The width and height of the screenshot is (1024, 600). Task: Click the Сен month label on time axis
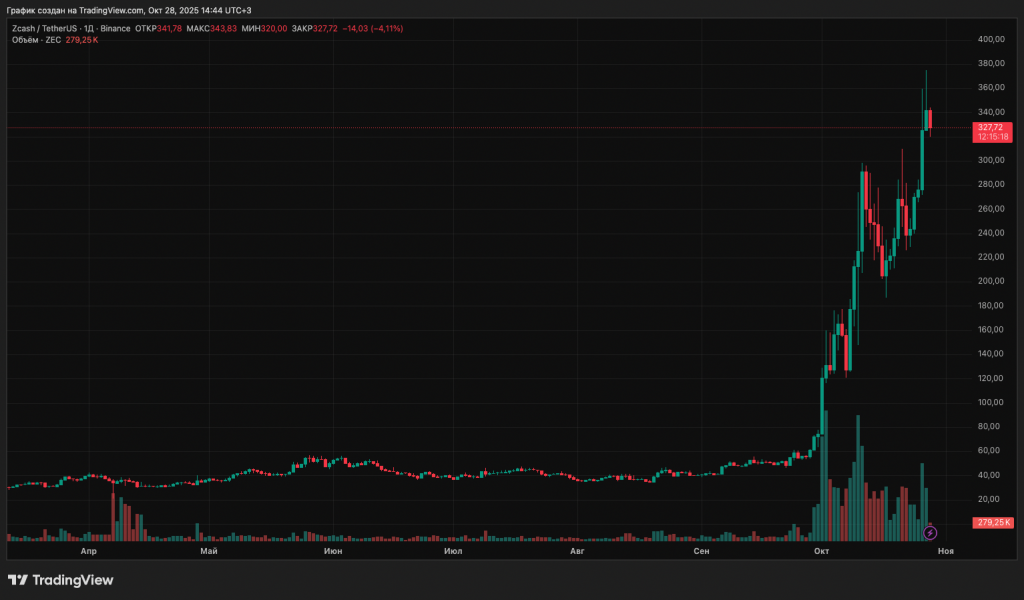pyautogui.click(x=702, y=551)
